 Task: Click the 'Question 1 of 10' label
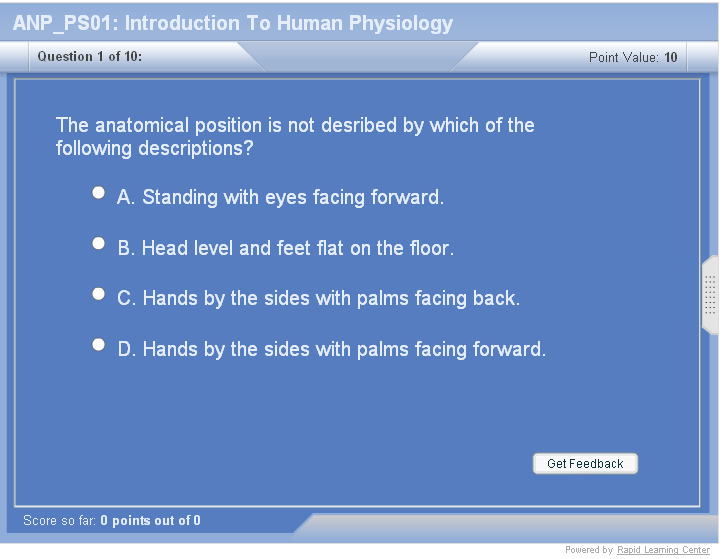point(89,57)
